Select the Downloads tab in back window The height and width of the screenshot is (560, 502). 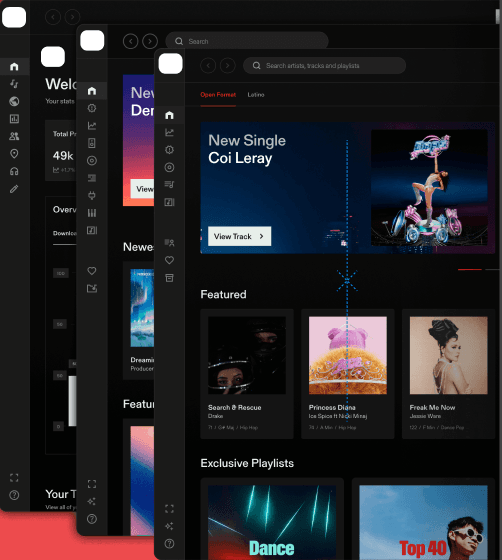(64, 234)
